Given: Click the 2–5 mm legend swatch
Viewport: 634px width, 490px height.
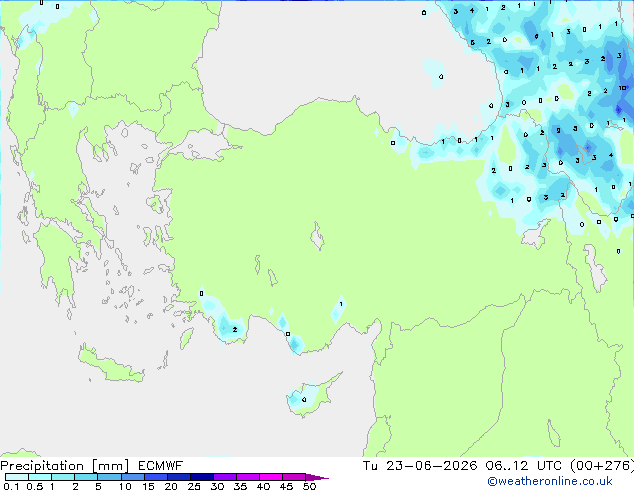Looking at the screenshot, I should (x=86, y=477).
